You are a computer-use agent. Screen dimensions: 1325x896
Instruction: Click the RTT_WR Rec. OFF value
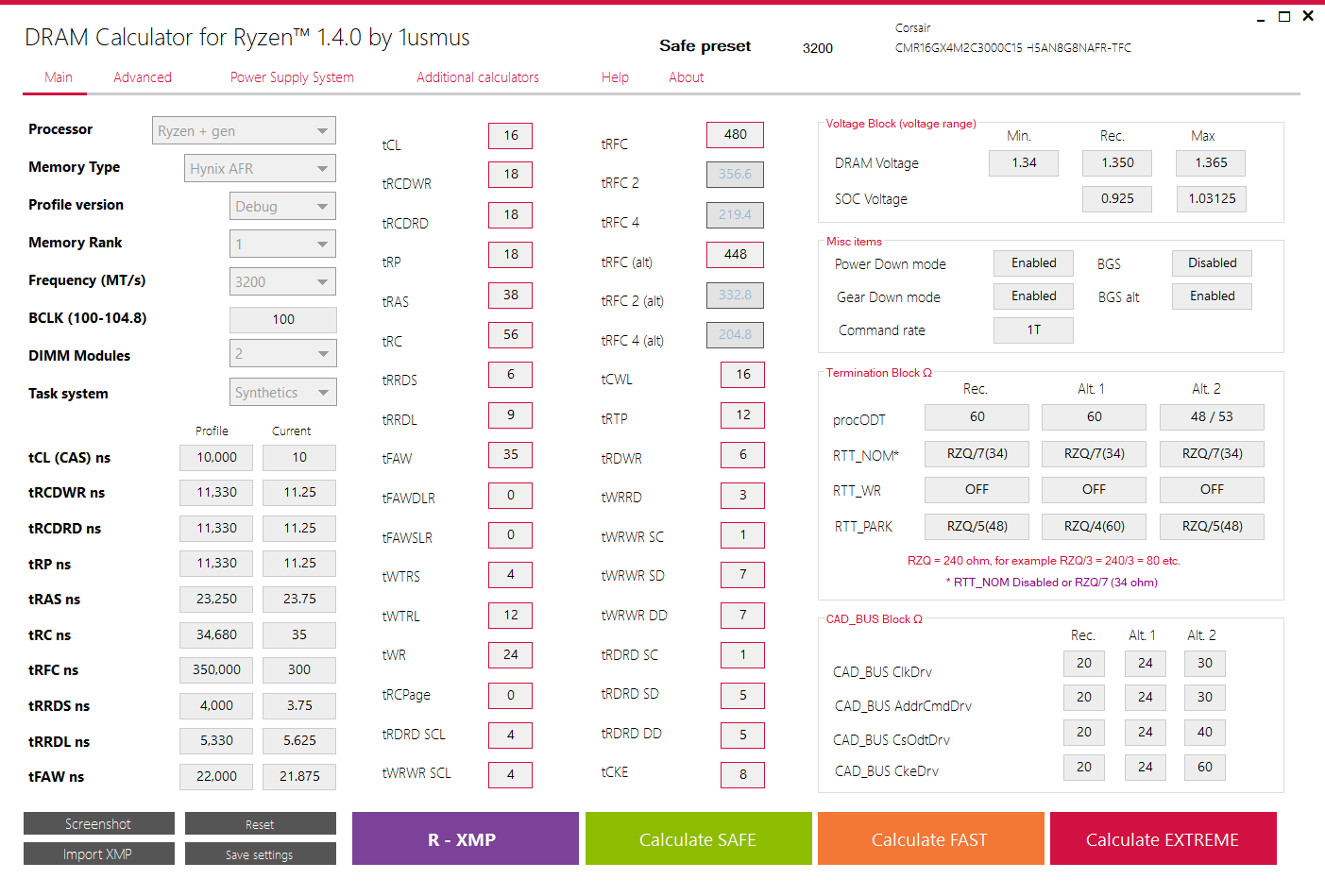pos(977,490)
